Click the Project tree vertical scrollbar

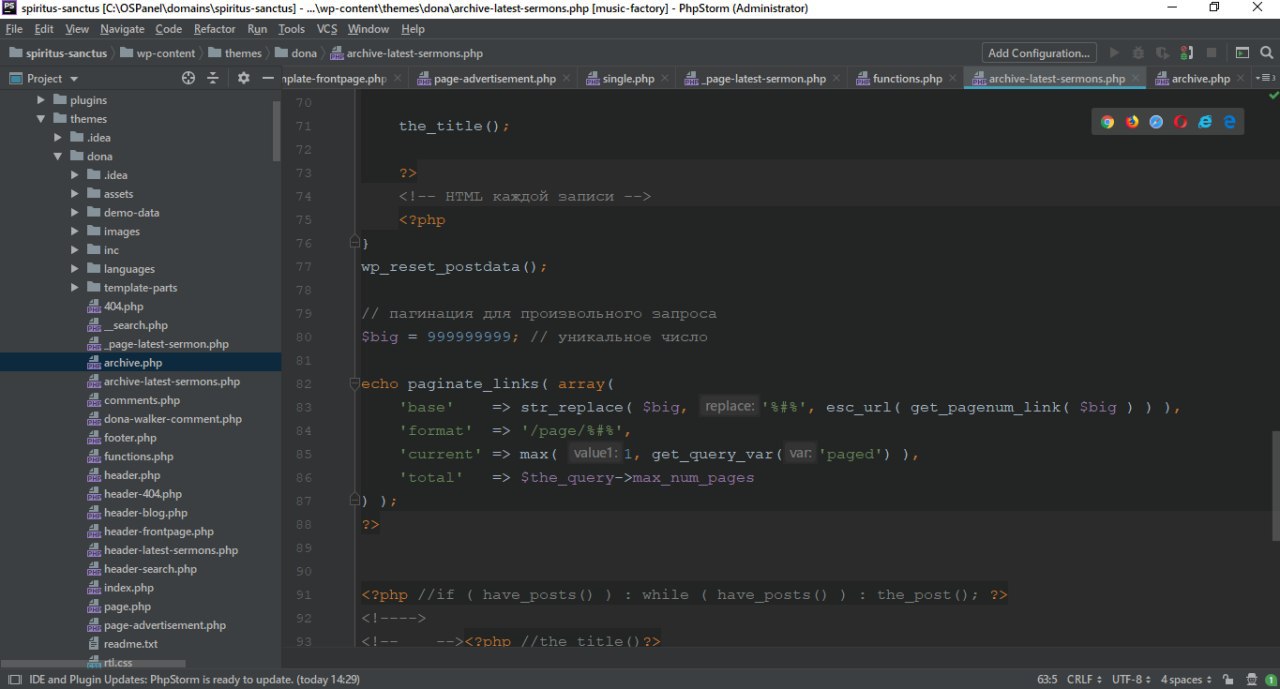point(277,130)
